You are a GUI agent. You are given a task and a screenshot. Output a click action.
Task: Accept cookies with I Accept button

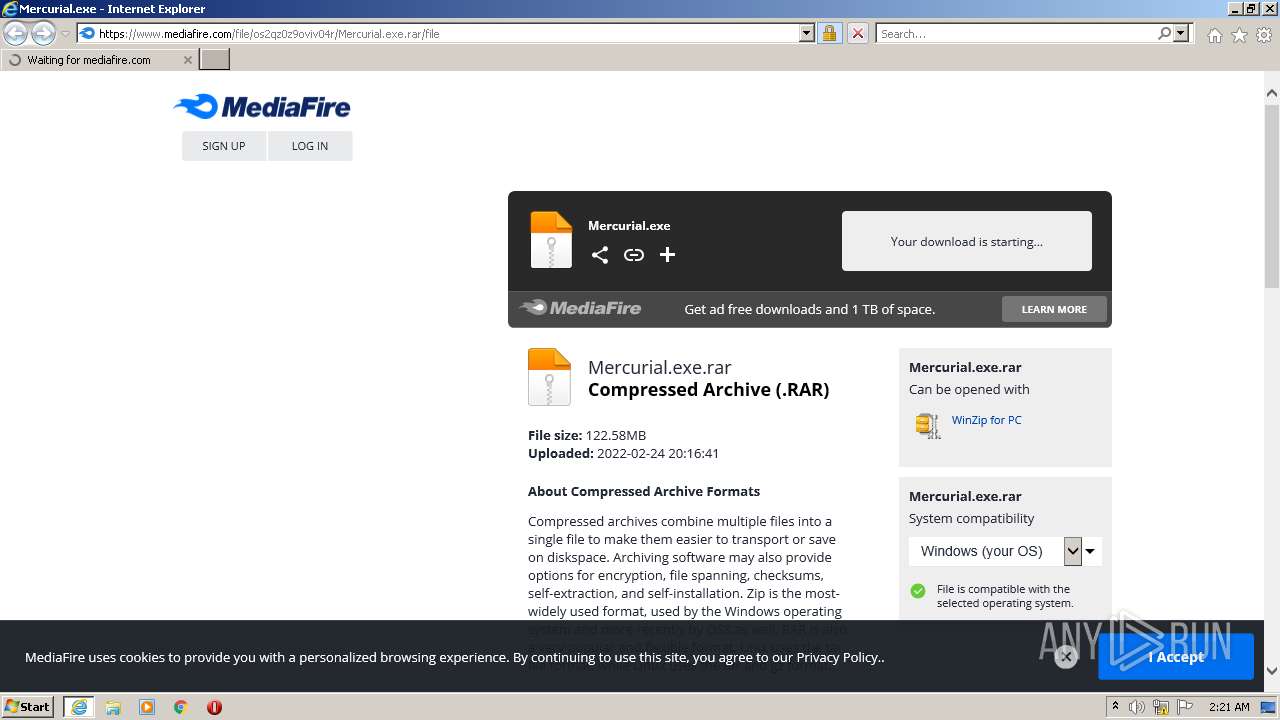click(1176, 656)
